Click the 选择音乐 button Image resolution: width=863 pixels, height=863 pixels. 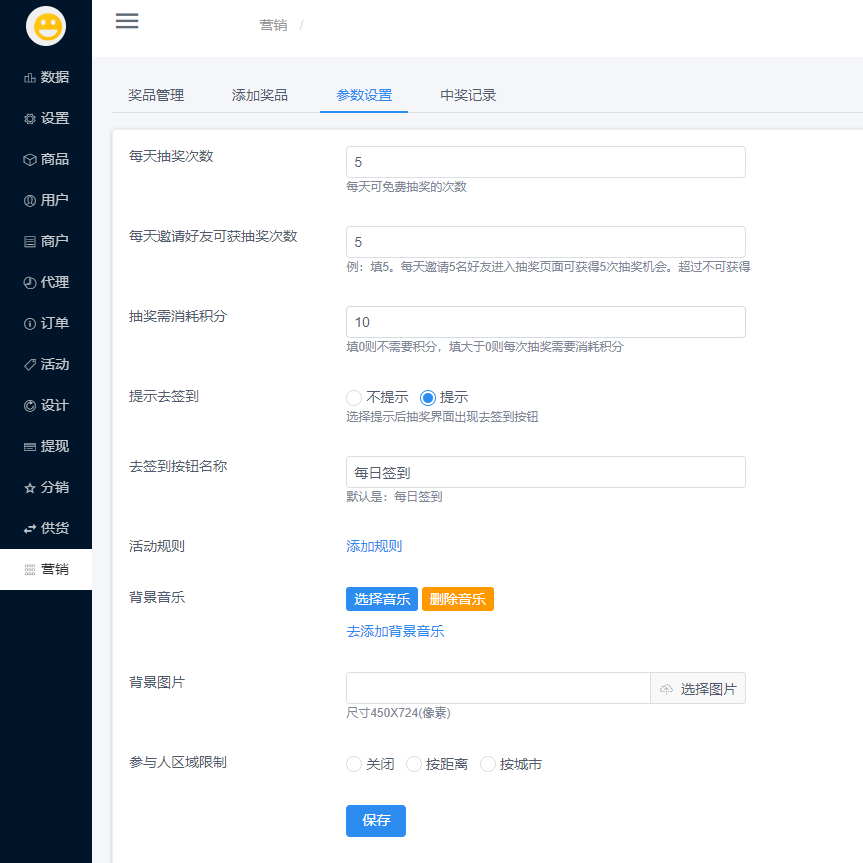click(382, 599)
